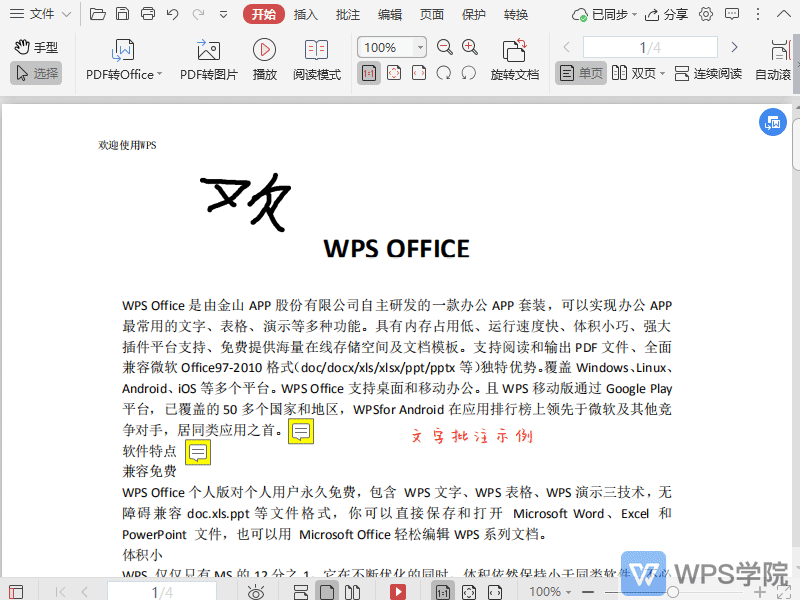Go to previous page in status bar

tap(85, 592)
